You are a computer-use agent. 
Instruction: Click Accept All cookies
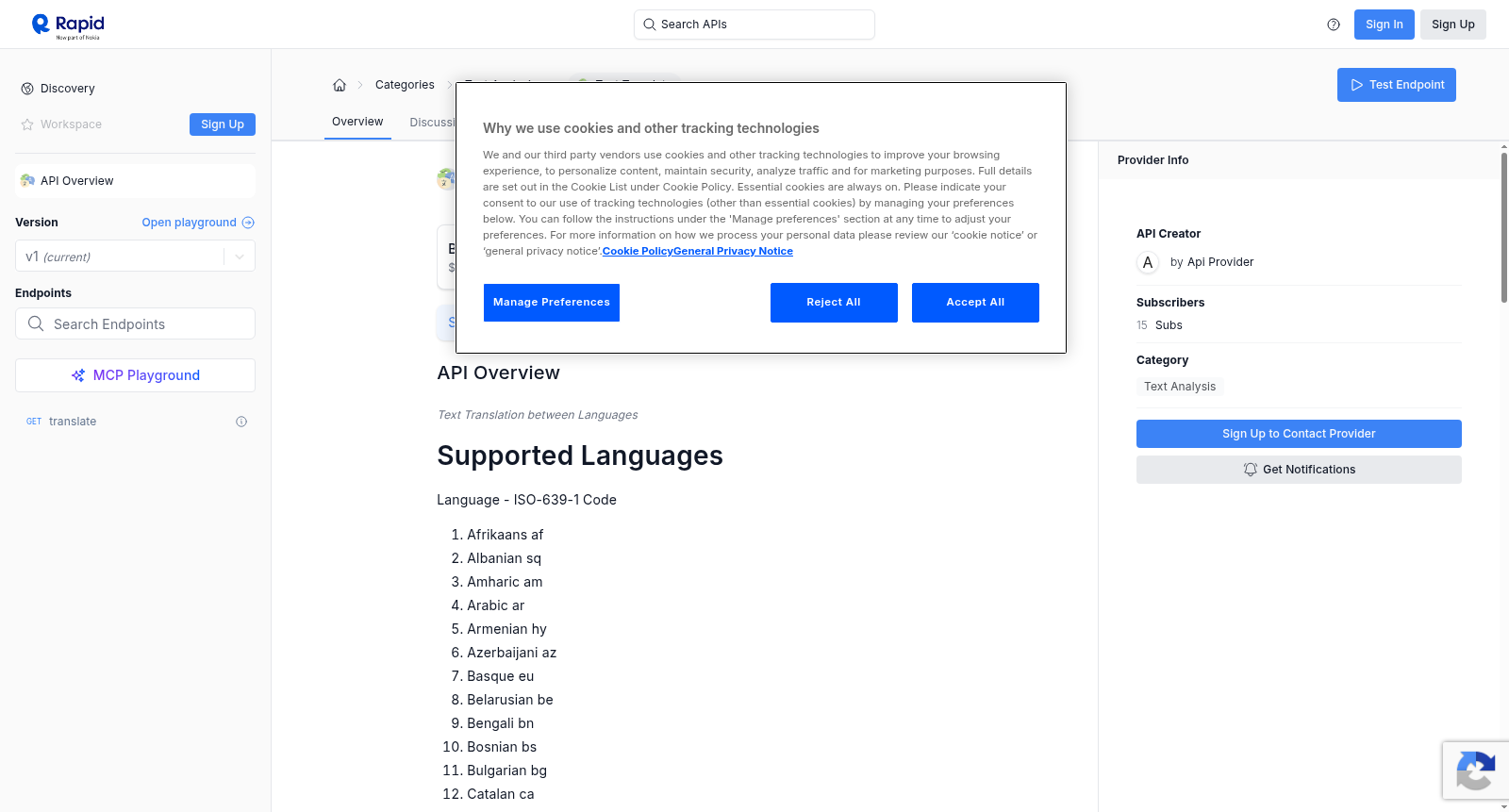pyautogui.click(x=975, y=303)
